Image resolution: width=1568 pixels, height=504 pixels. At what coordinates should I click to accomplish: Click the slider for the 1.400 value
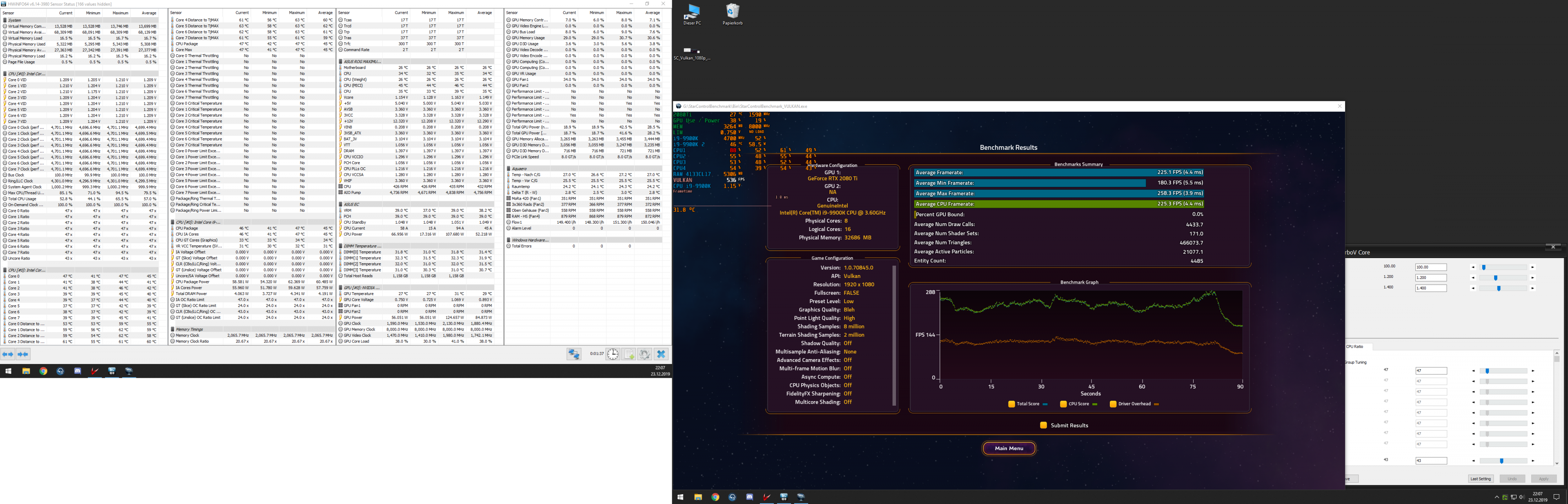pyautogui.click(x=1503, y=288)
